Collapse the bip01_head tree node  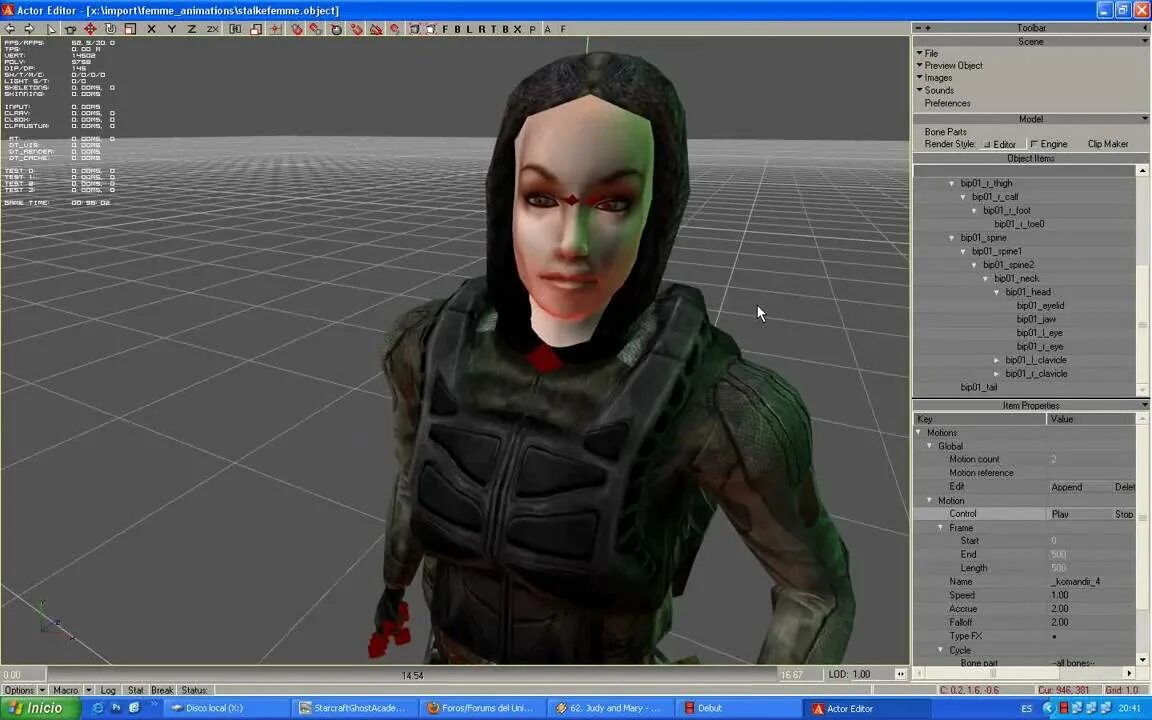997,292
